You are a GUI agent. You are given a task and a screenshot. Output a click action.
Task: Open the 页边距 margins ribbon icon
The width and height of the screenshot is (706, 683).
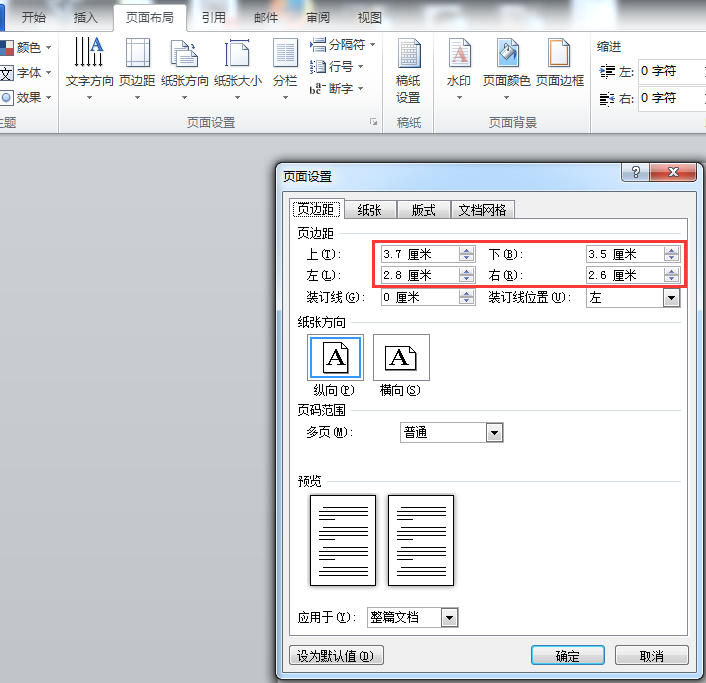click(x=137, y=68)
